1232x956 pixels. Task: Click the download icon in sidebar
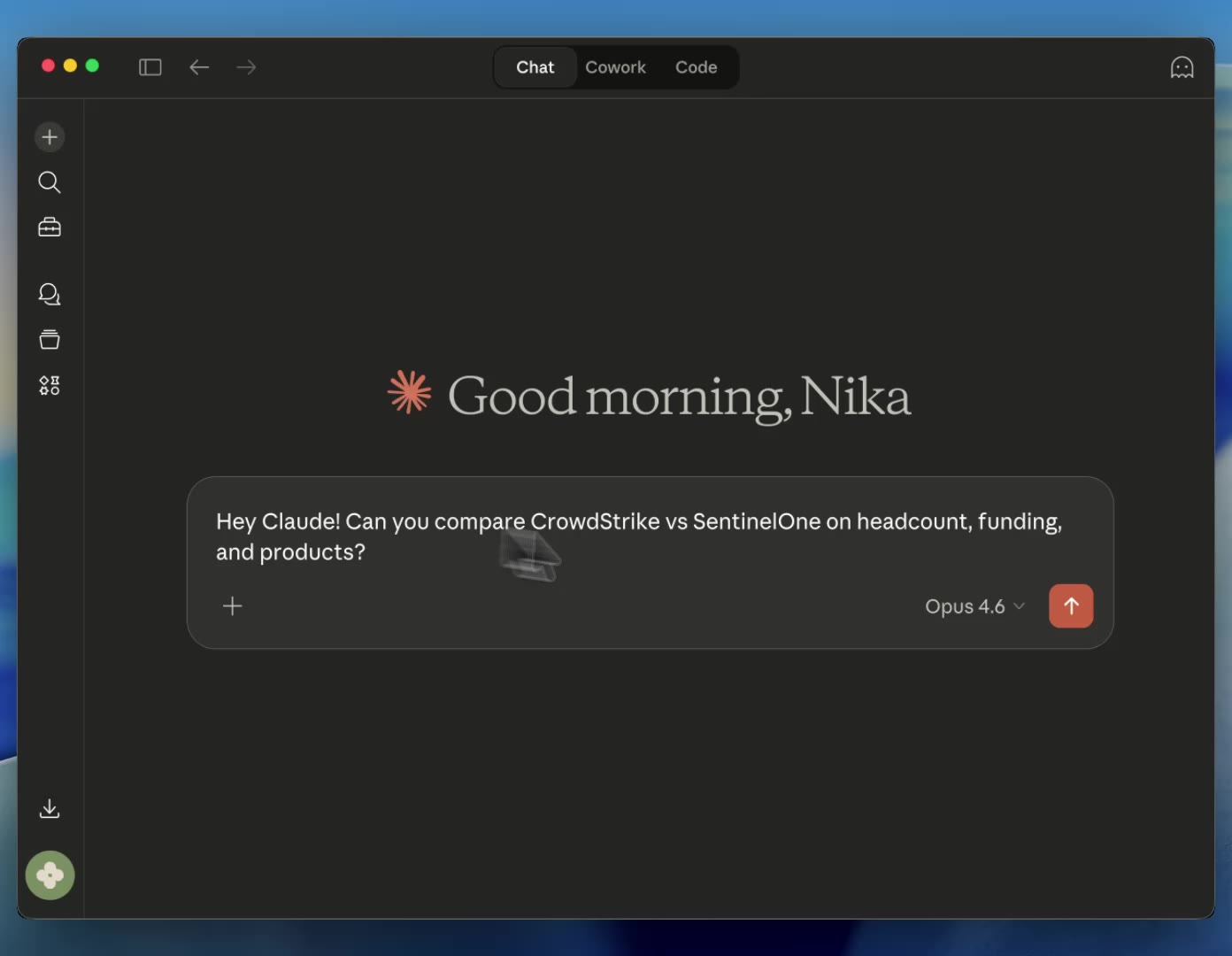pyautogui.click(x=50, y=808)
